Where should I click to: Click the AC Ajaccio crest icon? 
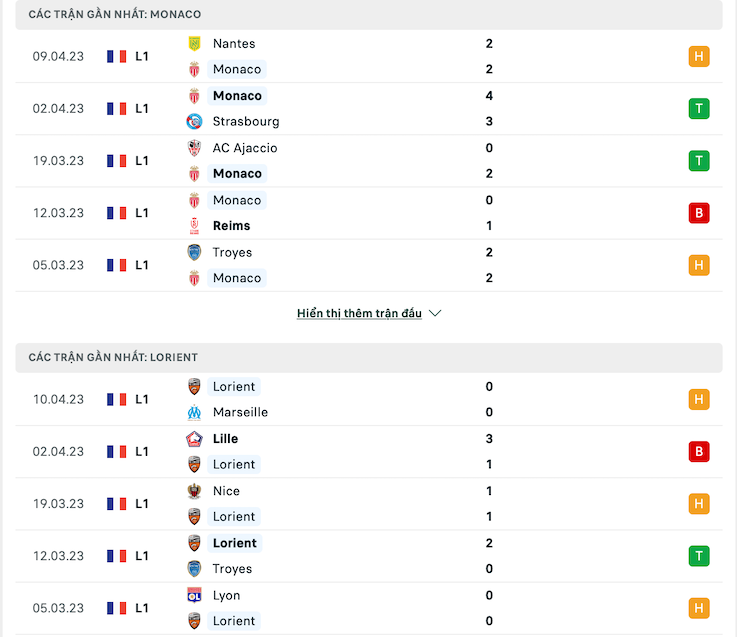[194, 148]
